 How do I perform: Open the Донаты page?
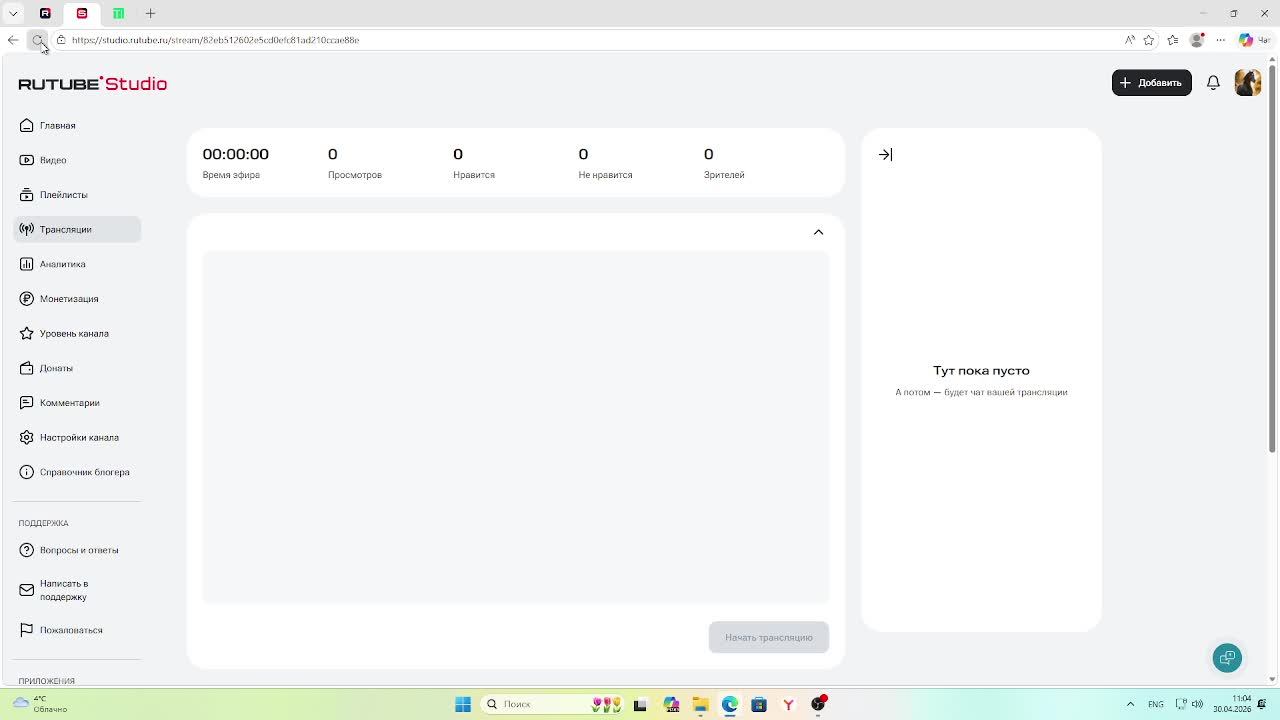[x=77, y=368]
